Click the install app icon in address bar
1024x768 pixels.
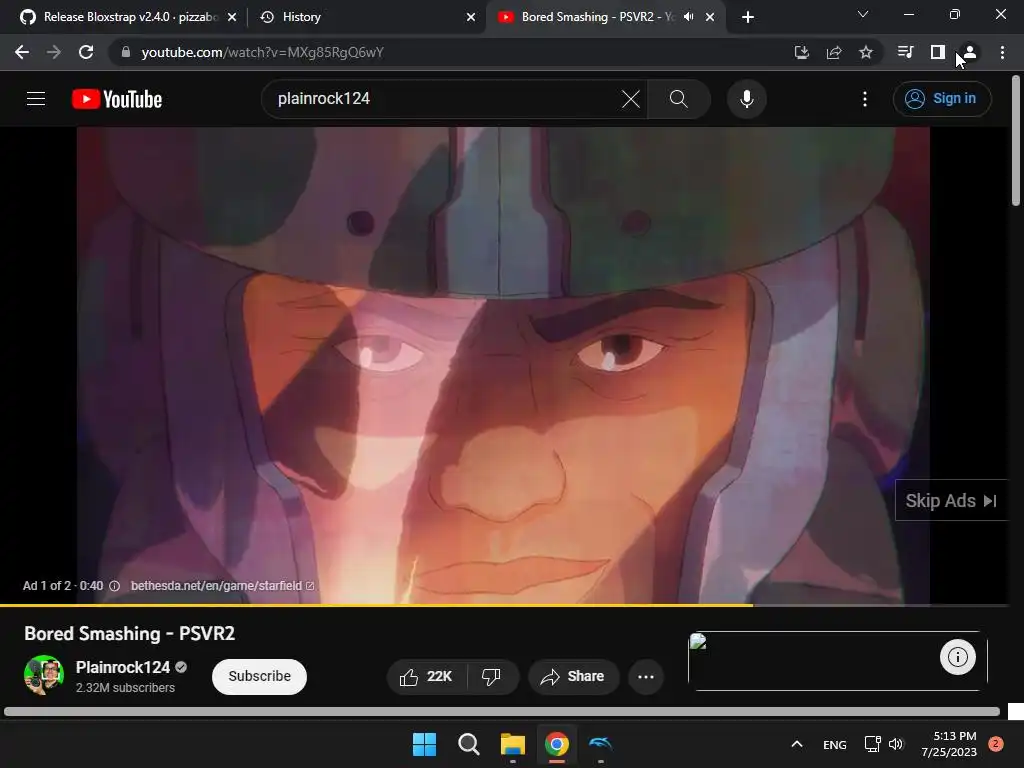(x=801, y=52)
